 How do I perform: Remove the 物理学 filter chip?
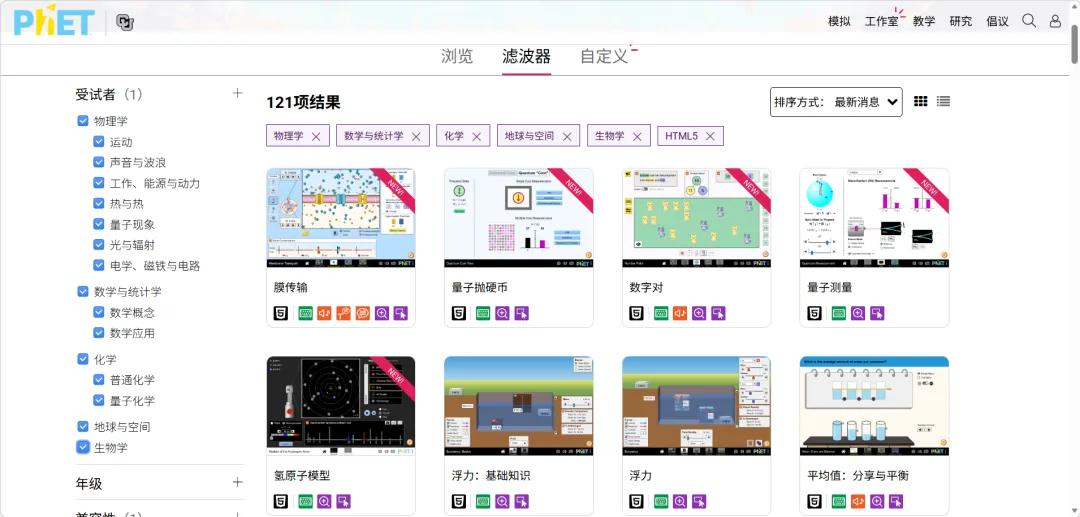tap(316, 136)
